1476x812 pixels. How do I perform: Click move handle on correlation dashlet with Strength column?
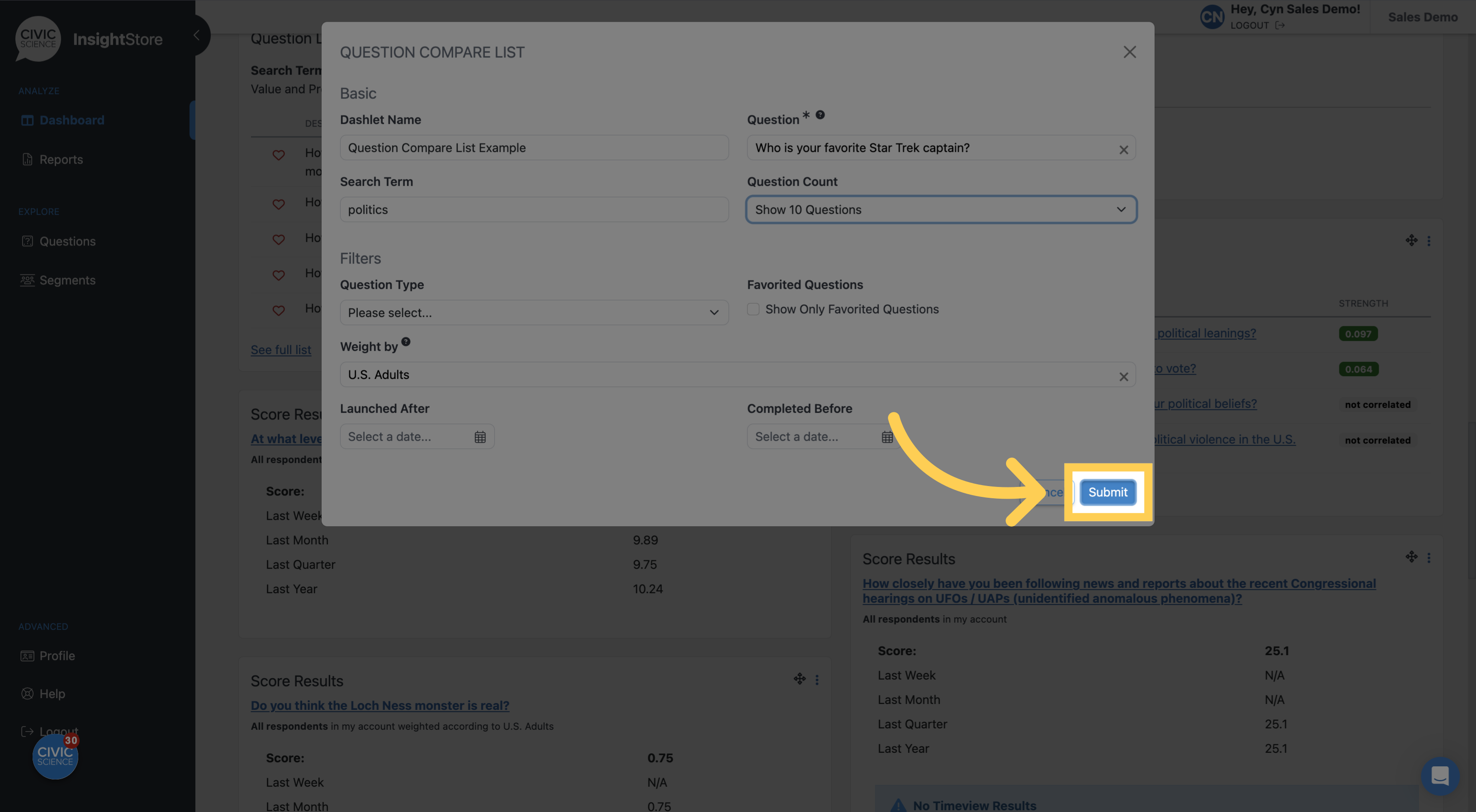(x=1411, y=240)
